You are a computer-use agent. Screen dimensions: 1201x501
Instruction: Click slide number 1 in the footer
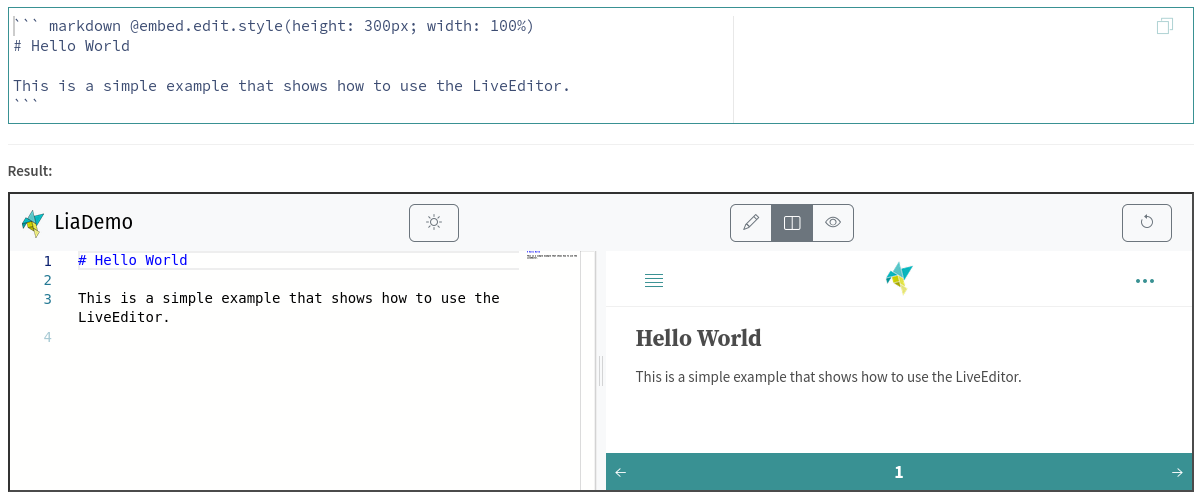point(899,472)
